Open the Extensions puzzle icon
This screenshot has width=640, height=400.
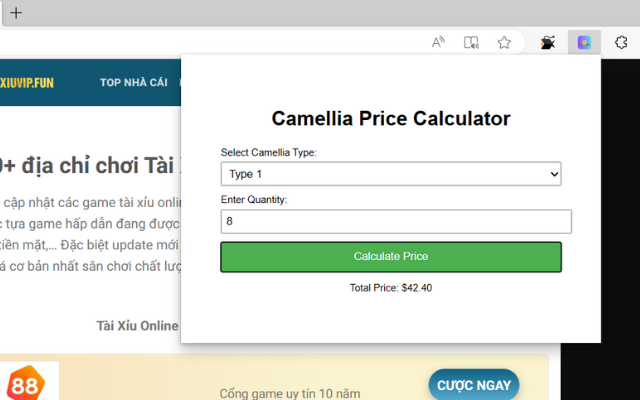tap(620, 42)
